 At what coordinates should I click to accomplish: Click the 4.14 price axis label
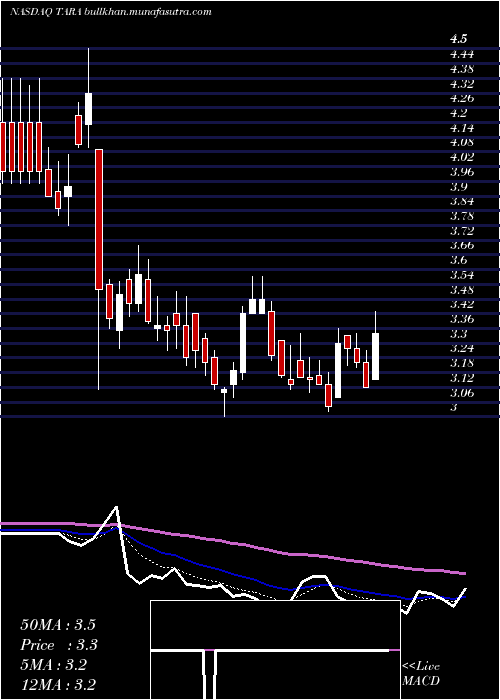click(462, 128)
